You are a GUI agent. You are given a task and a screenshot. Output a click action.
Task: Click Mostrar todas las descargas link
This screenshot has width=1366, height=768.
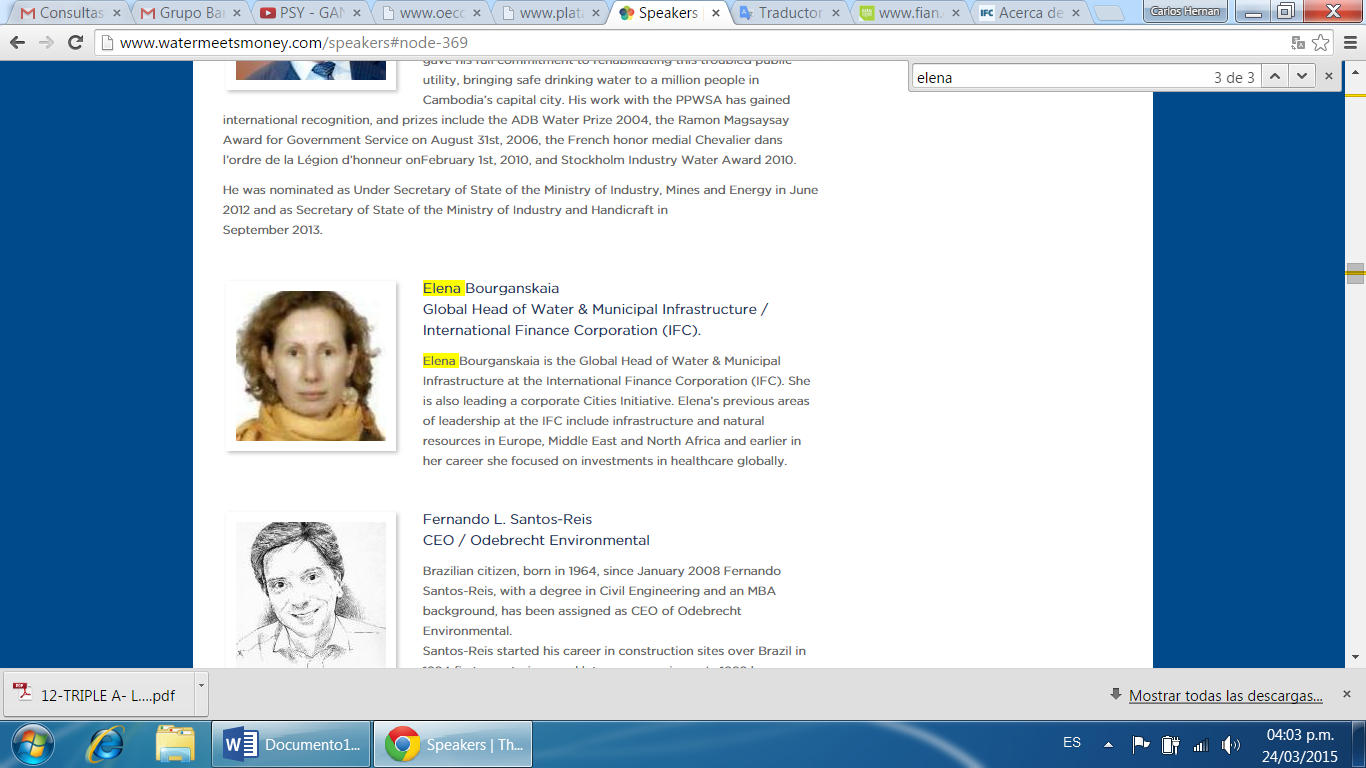click(x=1226, y=696)
